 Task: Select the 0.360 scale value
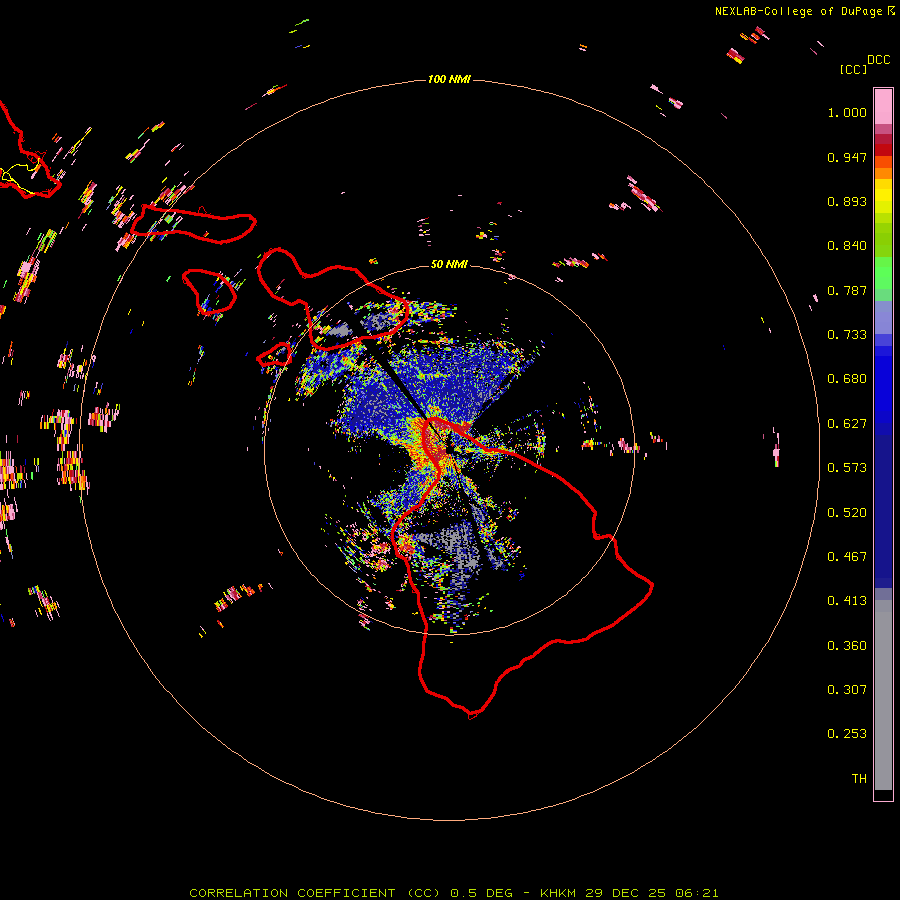[x=847, y=646]
